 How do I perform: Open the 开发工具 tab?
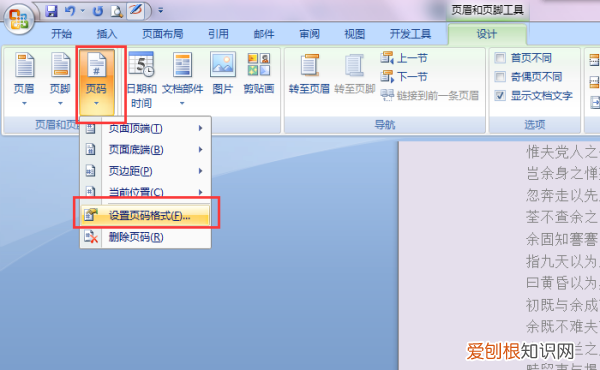pyautogui.click(x=410, y=34)
